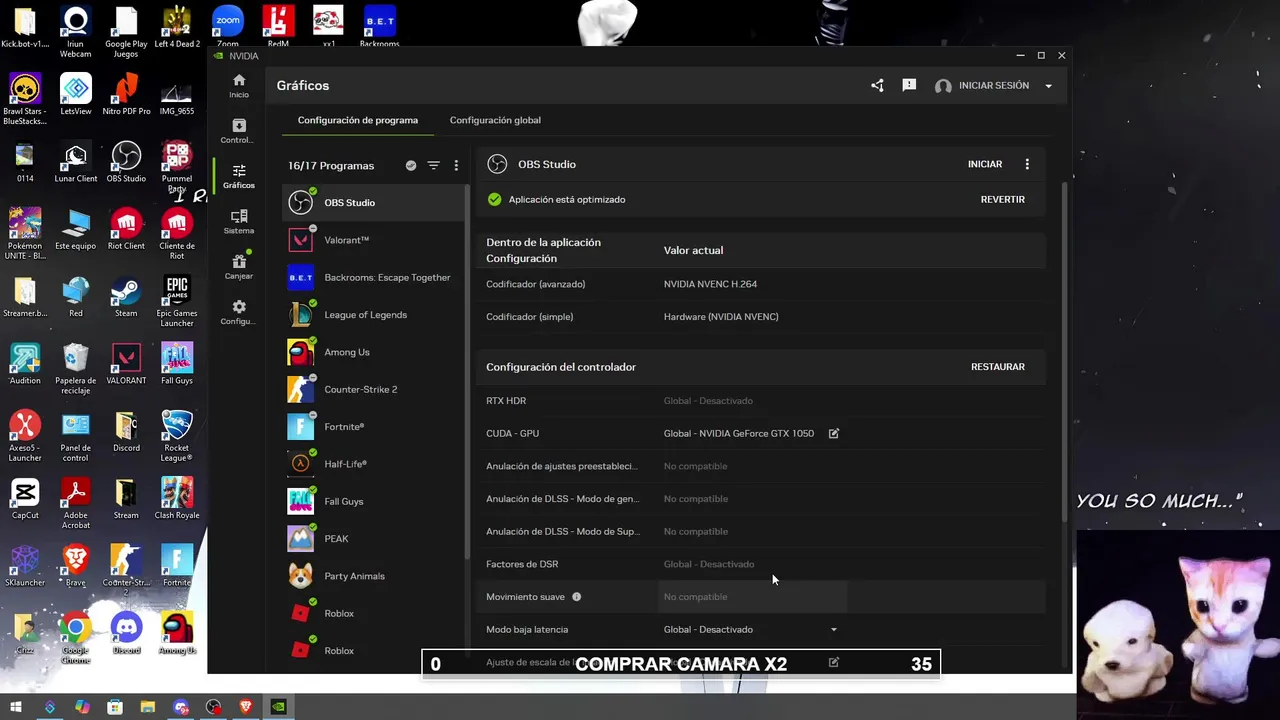This screenshot has width=1280, height=720.
Task: Select Among Us in programs list
Action: point(374,352)
